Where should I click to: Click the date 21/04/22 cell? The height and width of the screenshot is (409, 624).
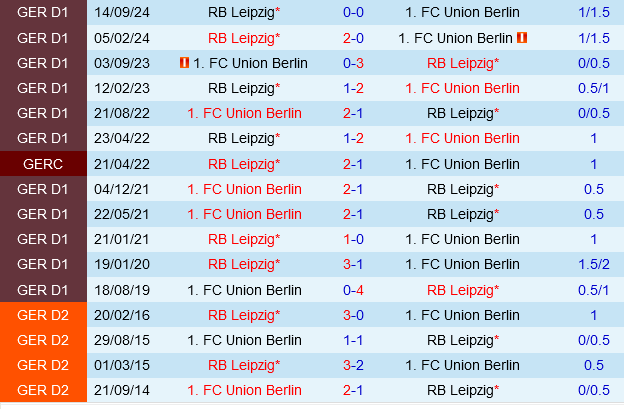click(122, 164)
